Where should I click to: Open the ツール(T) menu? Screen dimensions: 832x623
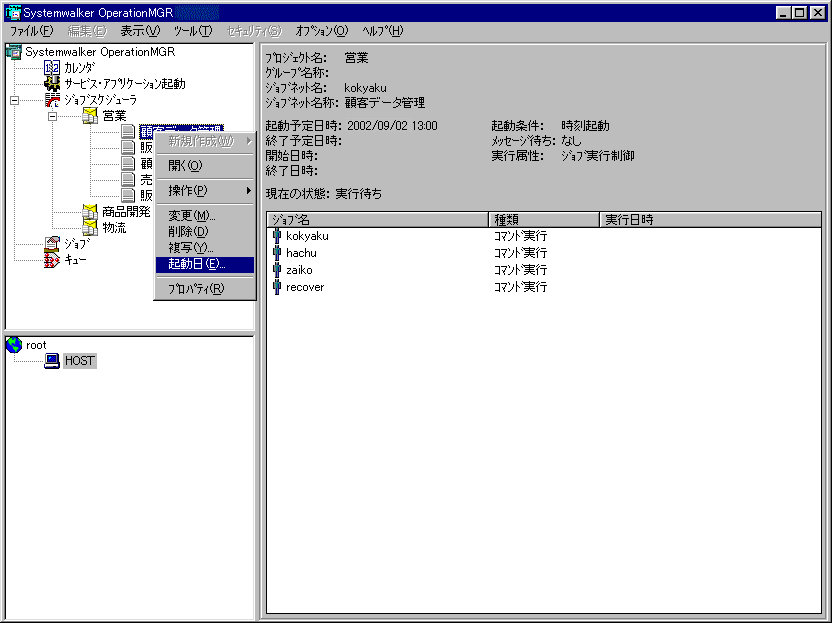pos(193,31)
